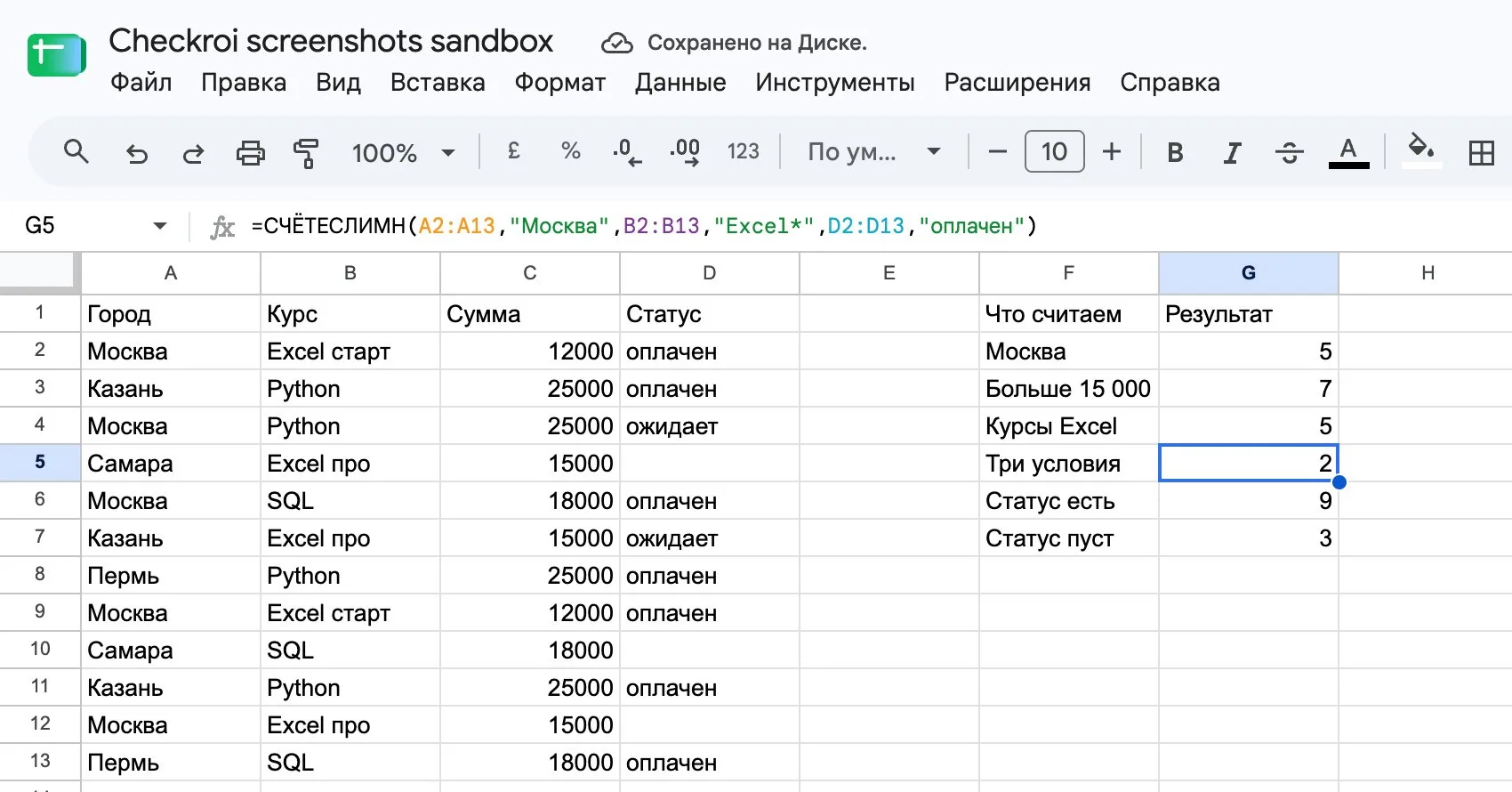Viewport: 1512px width, 792px height.
Task: Open the Расширения menu
Action: click(x=1017, y=83)
